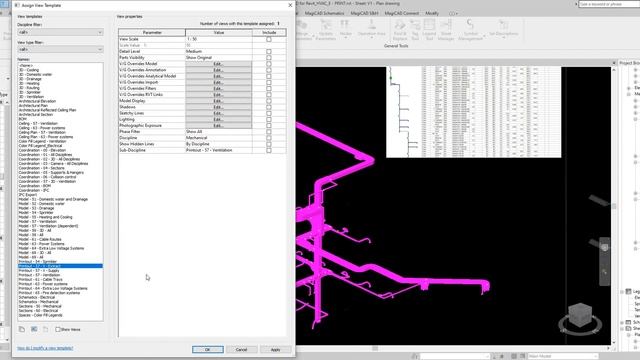Toggle the Include checkbox for Phase Filter

click(269, 132)
